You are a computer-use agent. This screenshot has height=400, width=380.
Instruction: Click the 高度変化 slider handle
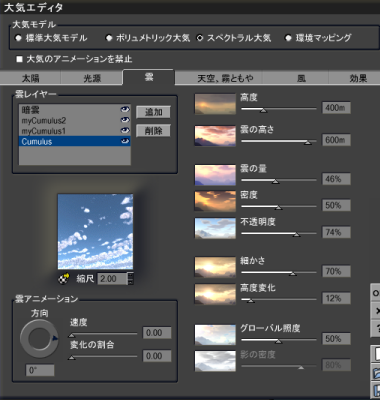tap(251, 300)
